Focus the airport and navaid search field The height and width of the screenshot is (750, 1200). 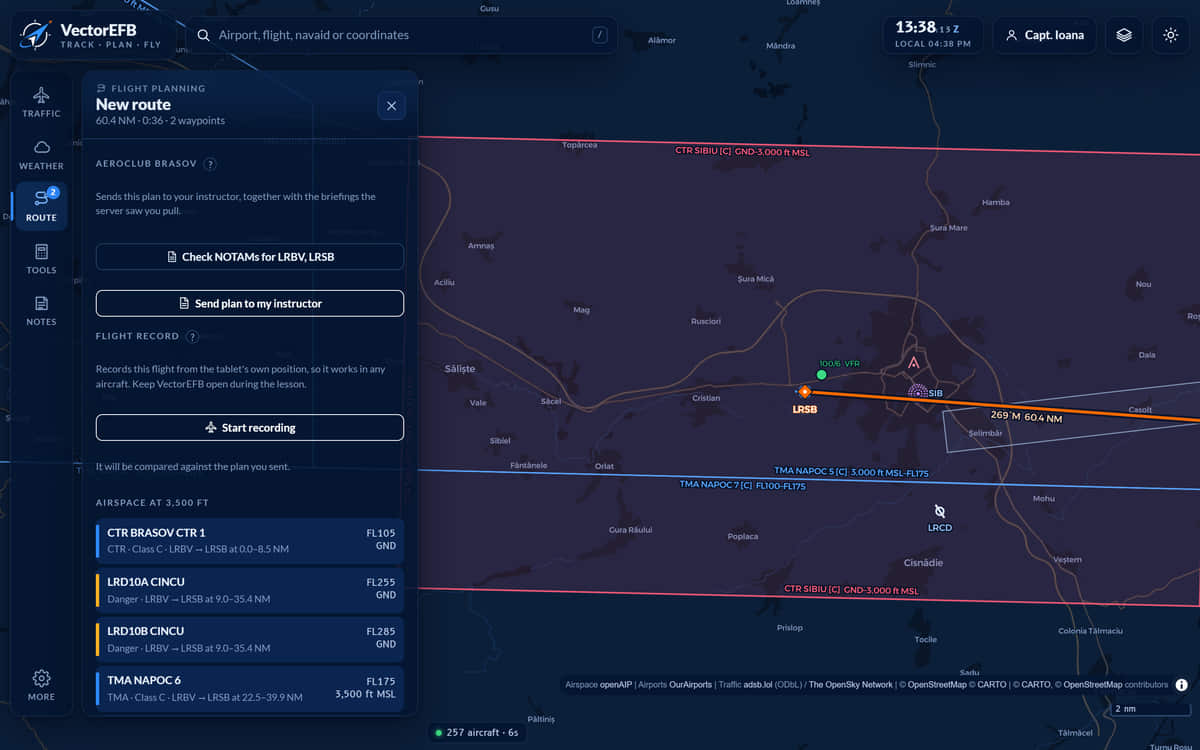[401, 35]
